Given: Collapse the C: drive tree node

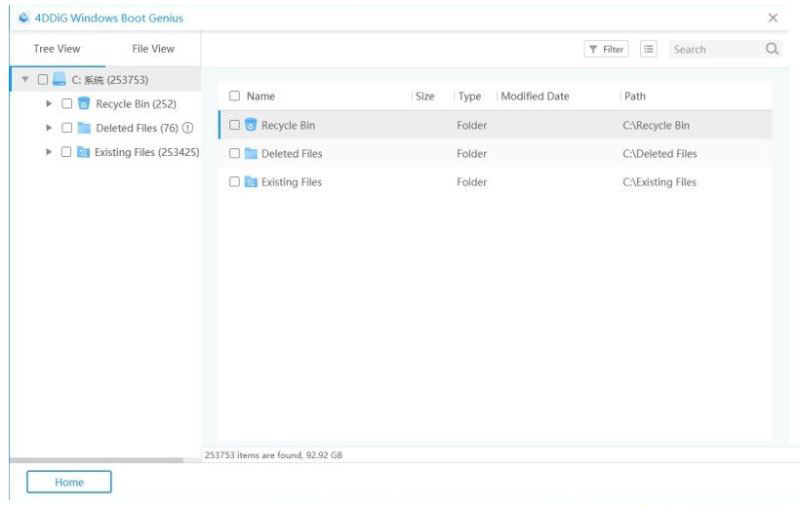Looking at the screenshot, I should [x=25, y=79].
